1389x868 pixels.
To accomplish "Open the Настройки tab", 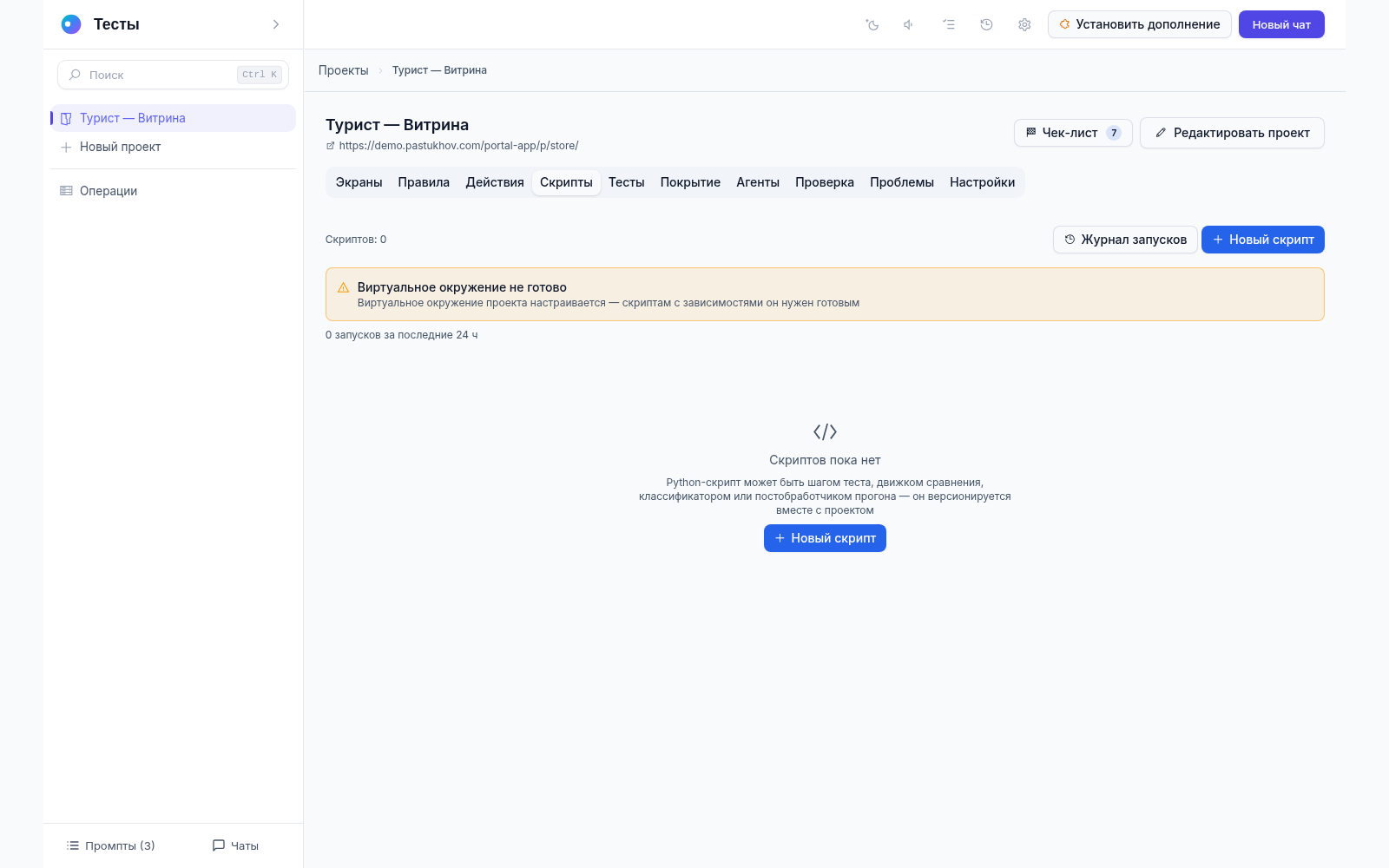I will pyautogui.click(x=983, y=182).
